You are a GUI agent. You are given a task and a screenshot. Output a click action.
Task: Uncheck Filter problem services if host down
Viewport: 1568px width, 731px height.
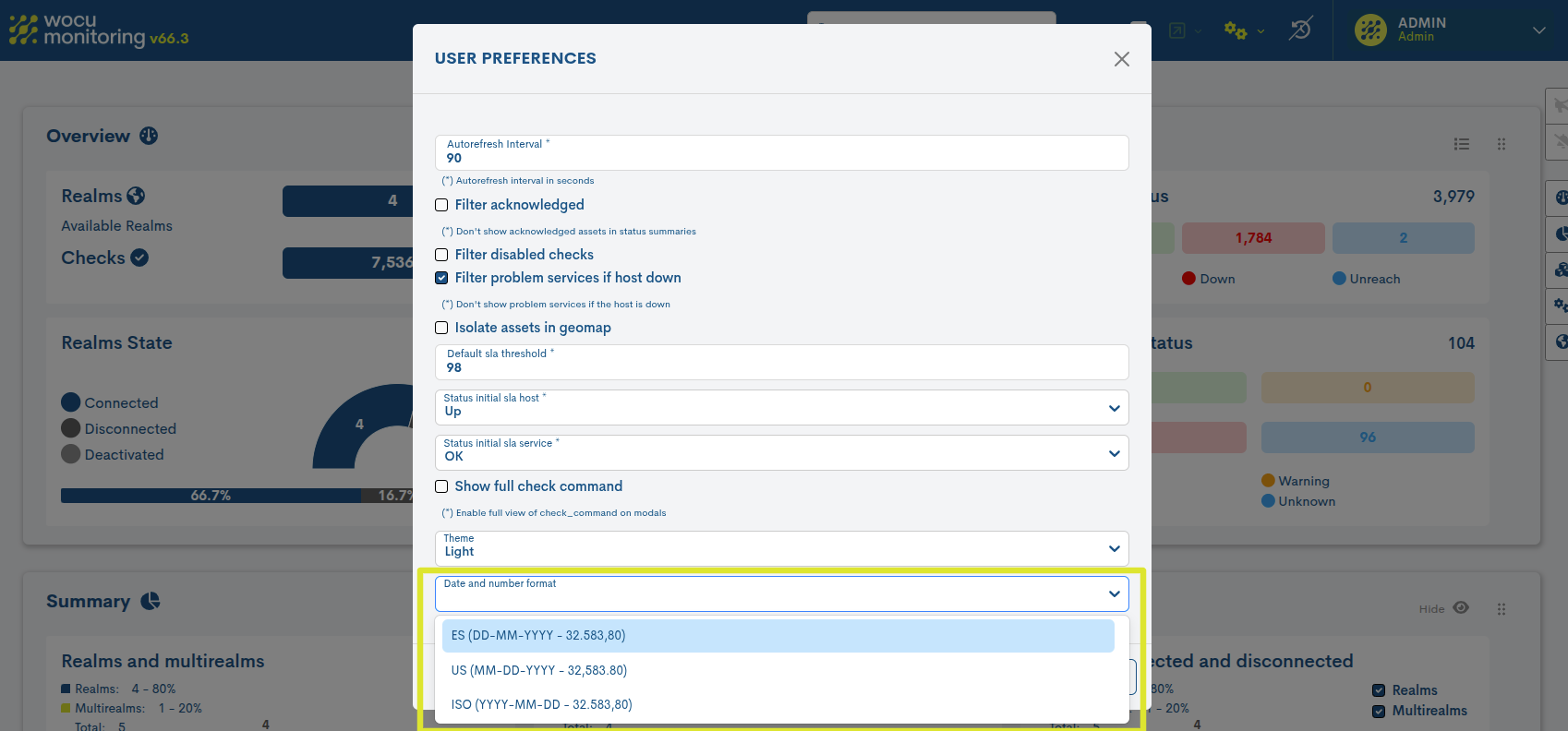pos(441,278)
